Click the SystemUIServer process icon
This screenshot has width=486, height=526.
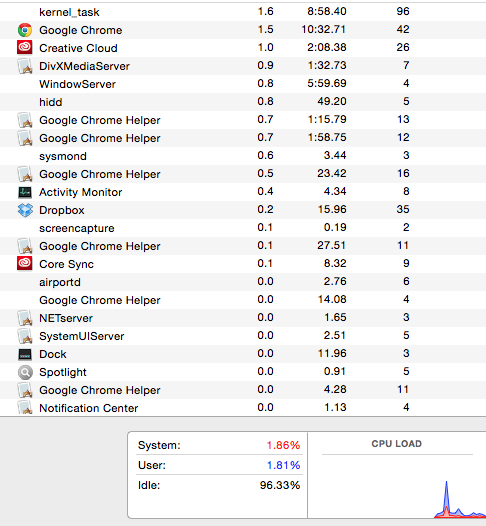(25, 336)
